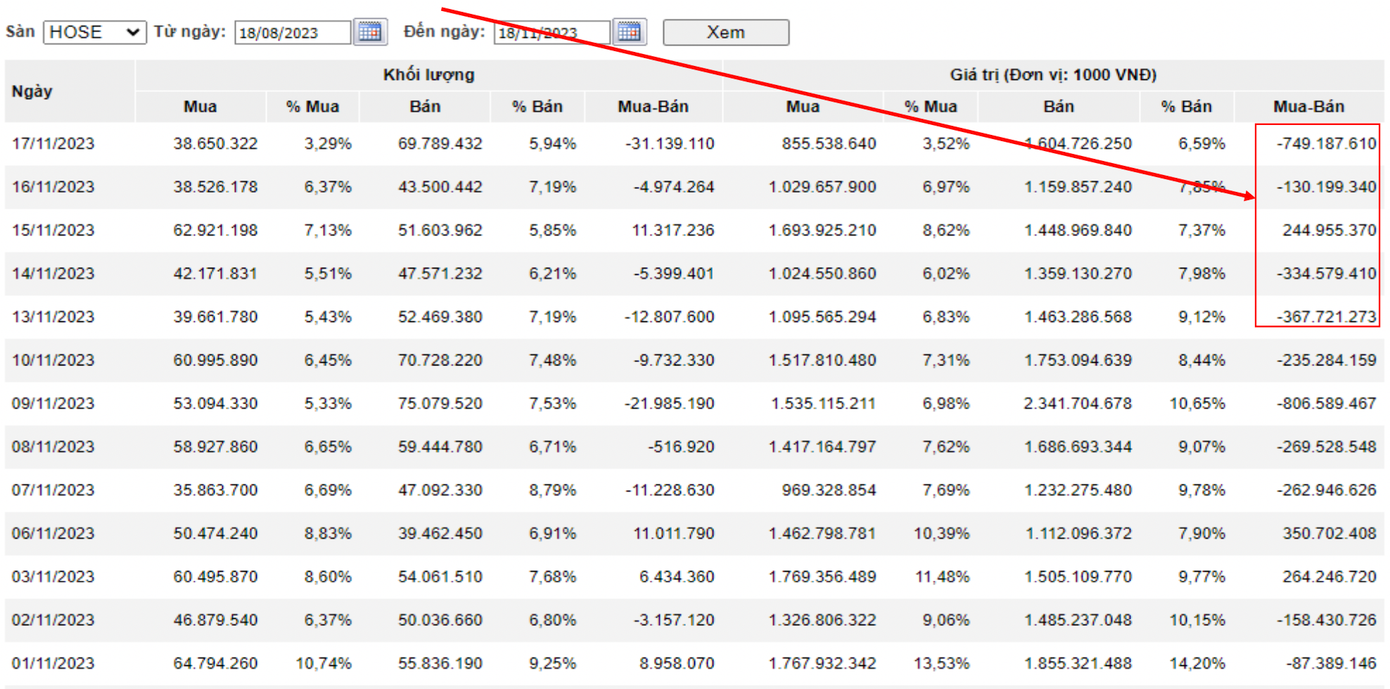This screenshot has width=1390, height=689.
Task: Click into the Từ ngày date field
Action: pos(292,33)
